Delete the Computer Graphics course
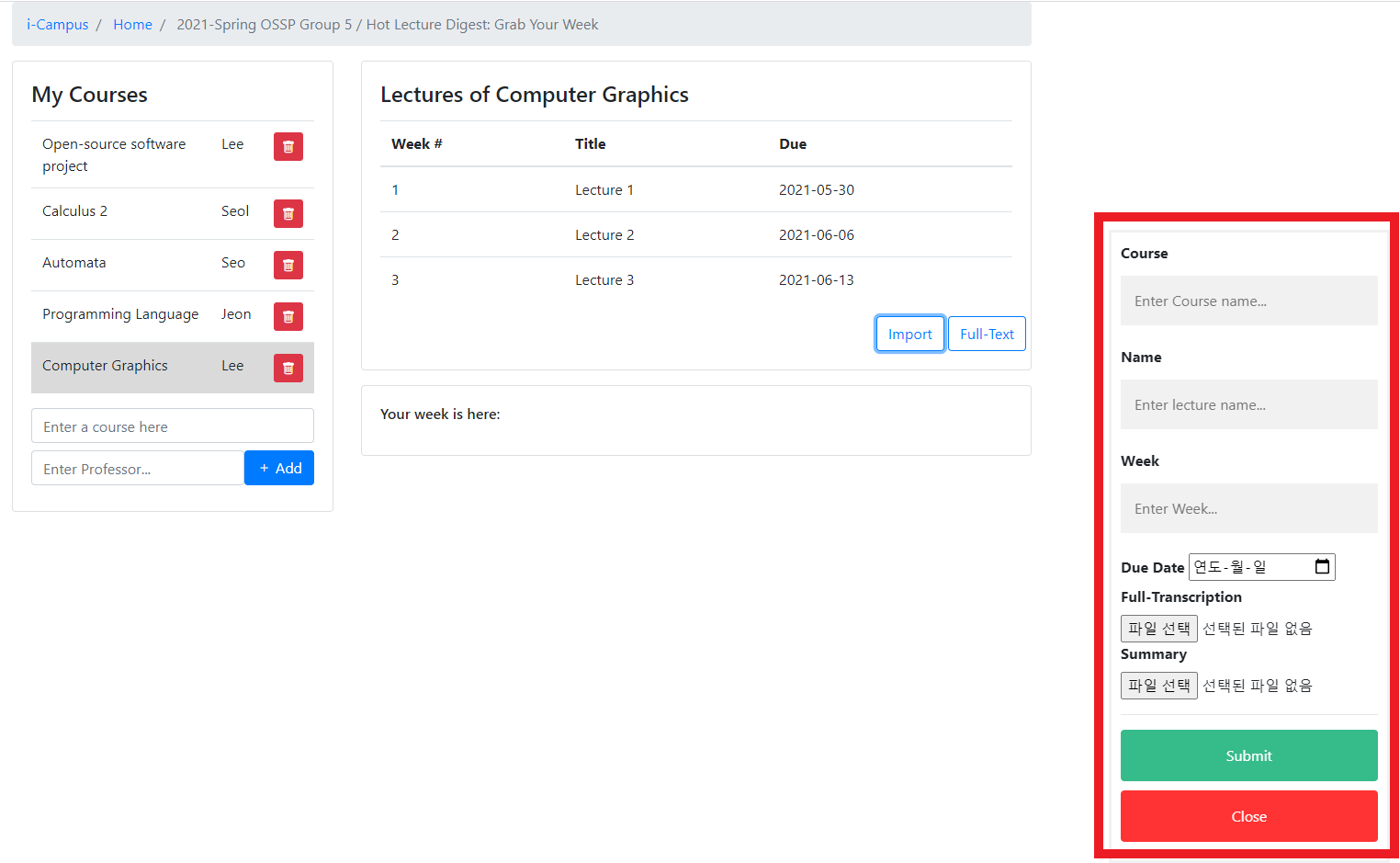Image resolution: width=1400 pixels, height=863 pixels. point(288,368)
